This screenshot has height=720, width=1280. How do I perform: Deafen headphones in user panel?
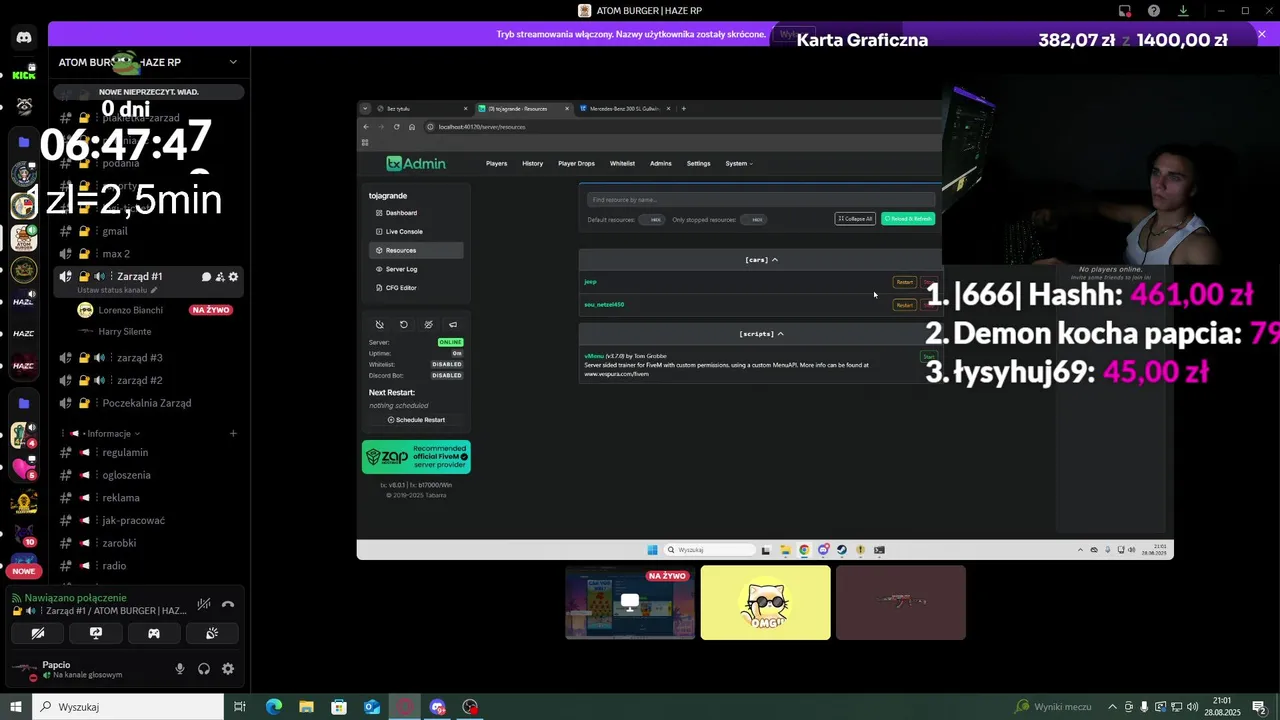[x=204, y=669]
